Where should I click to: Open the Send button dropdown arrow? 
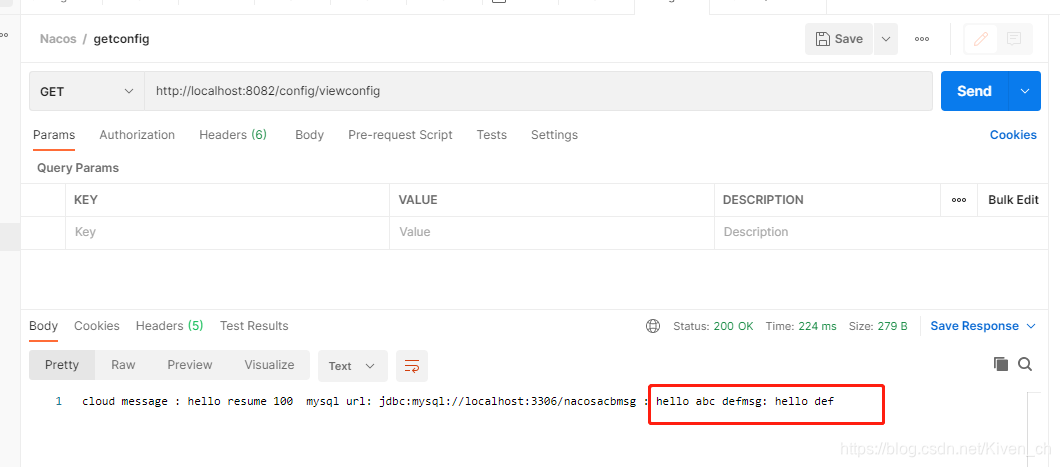point(1025,91)
